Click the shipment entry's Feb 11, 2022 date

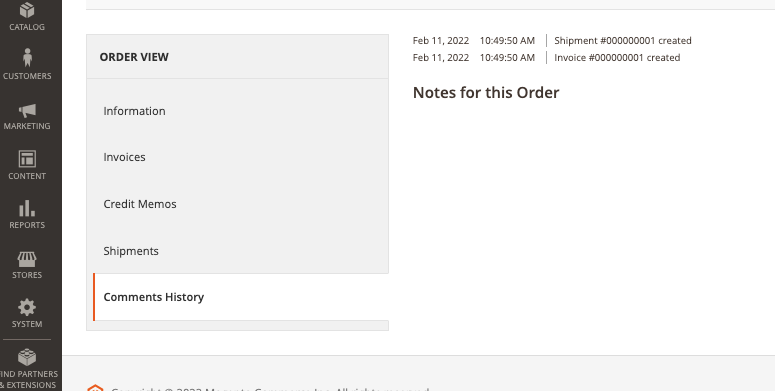tap(441, 41)
